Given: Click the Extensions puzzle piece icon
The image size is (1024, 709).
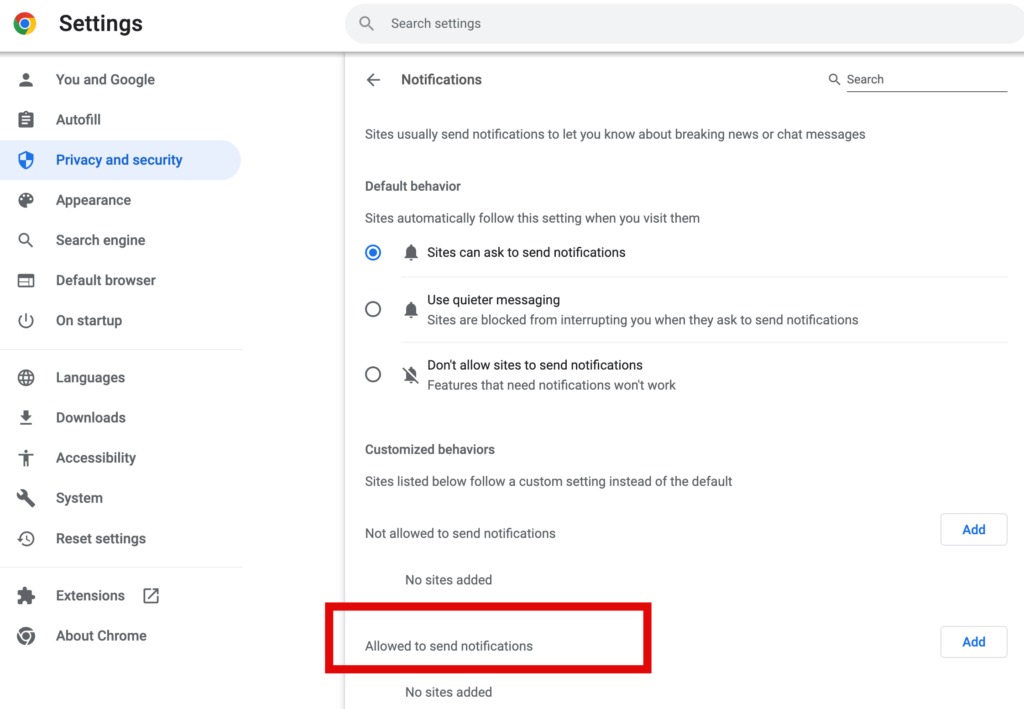Looking at the screenshot, I should click(26, 596).
